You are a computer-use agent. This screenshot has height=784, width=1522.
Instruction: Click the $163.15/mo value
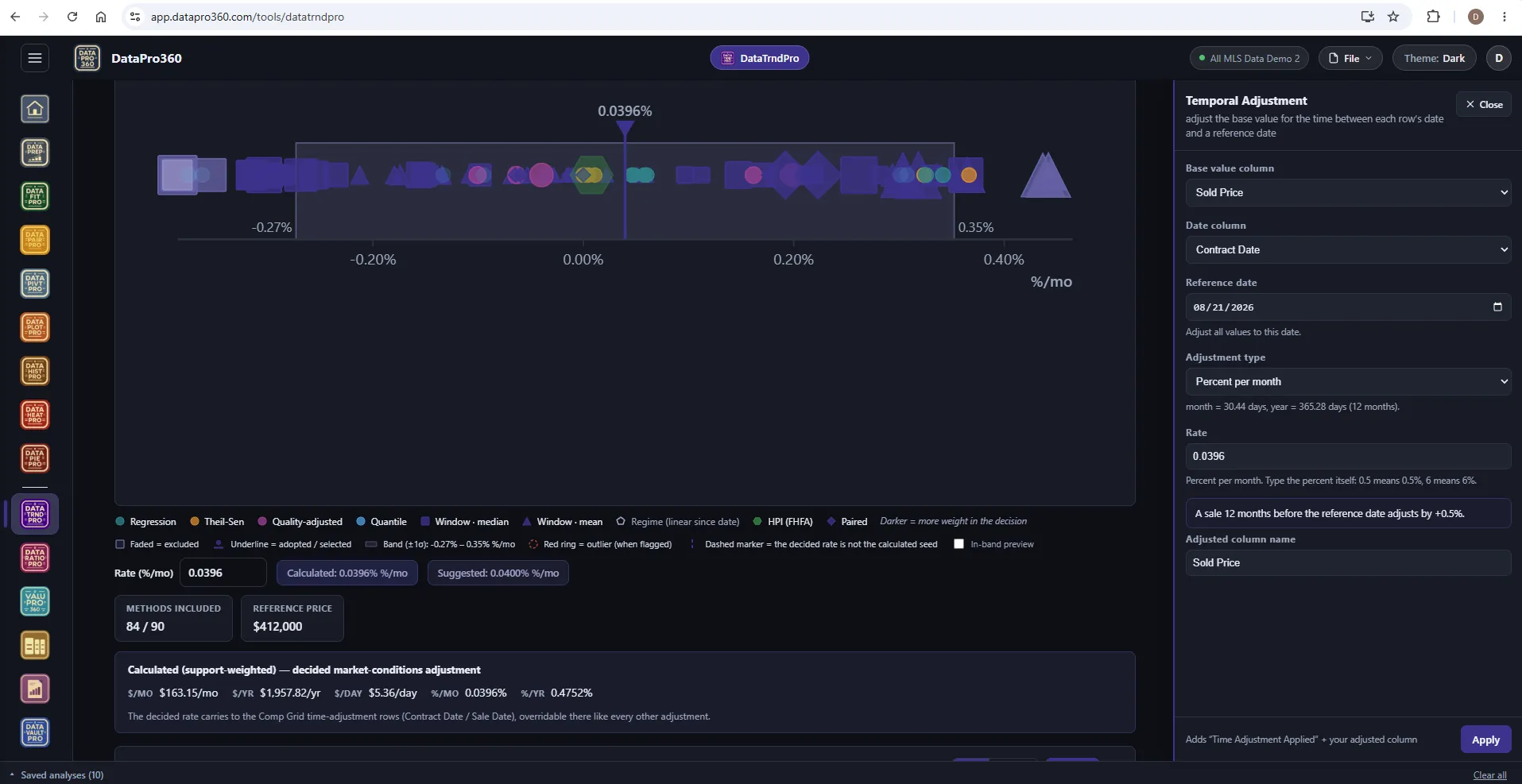coord(188,693)
